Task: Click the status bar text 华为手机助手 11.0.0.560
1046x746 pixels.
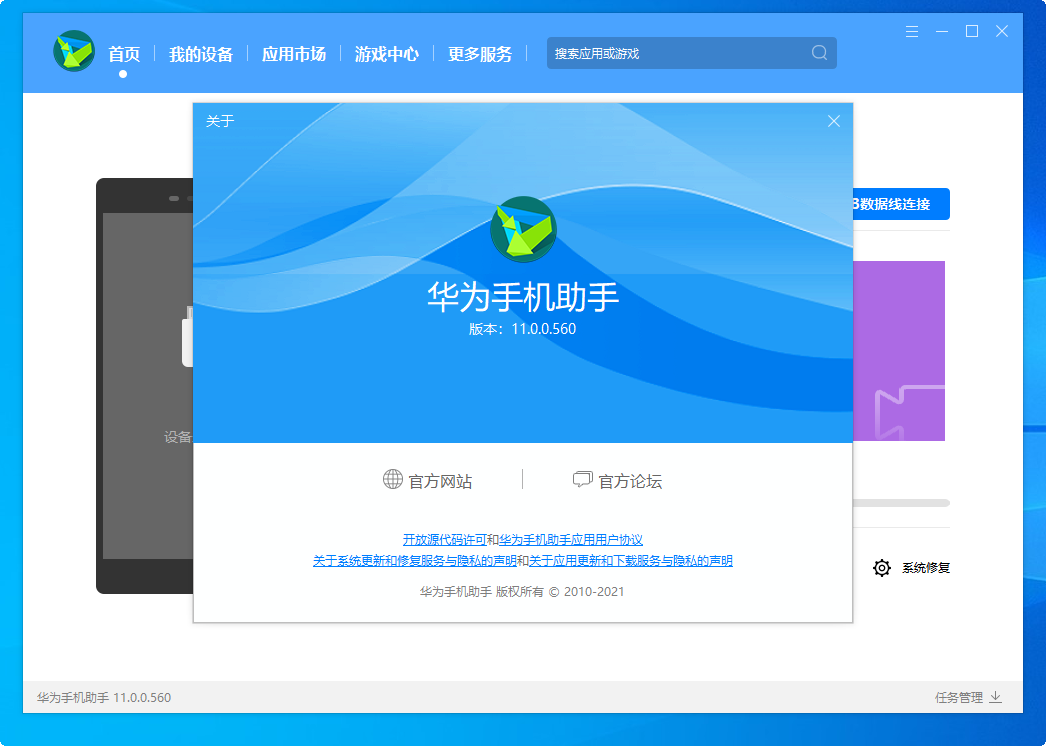Action: 104,697
